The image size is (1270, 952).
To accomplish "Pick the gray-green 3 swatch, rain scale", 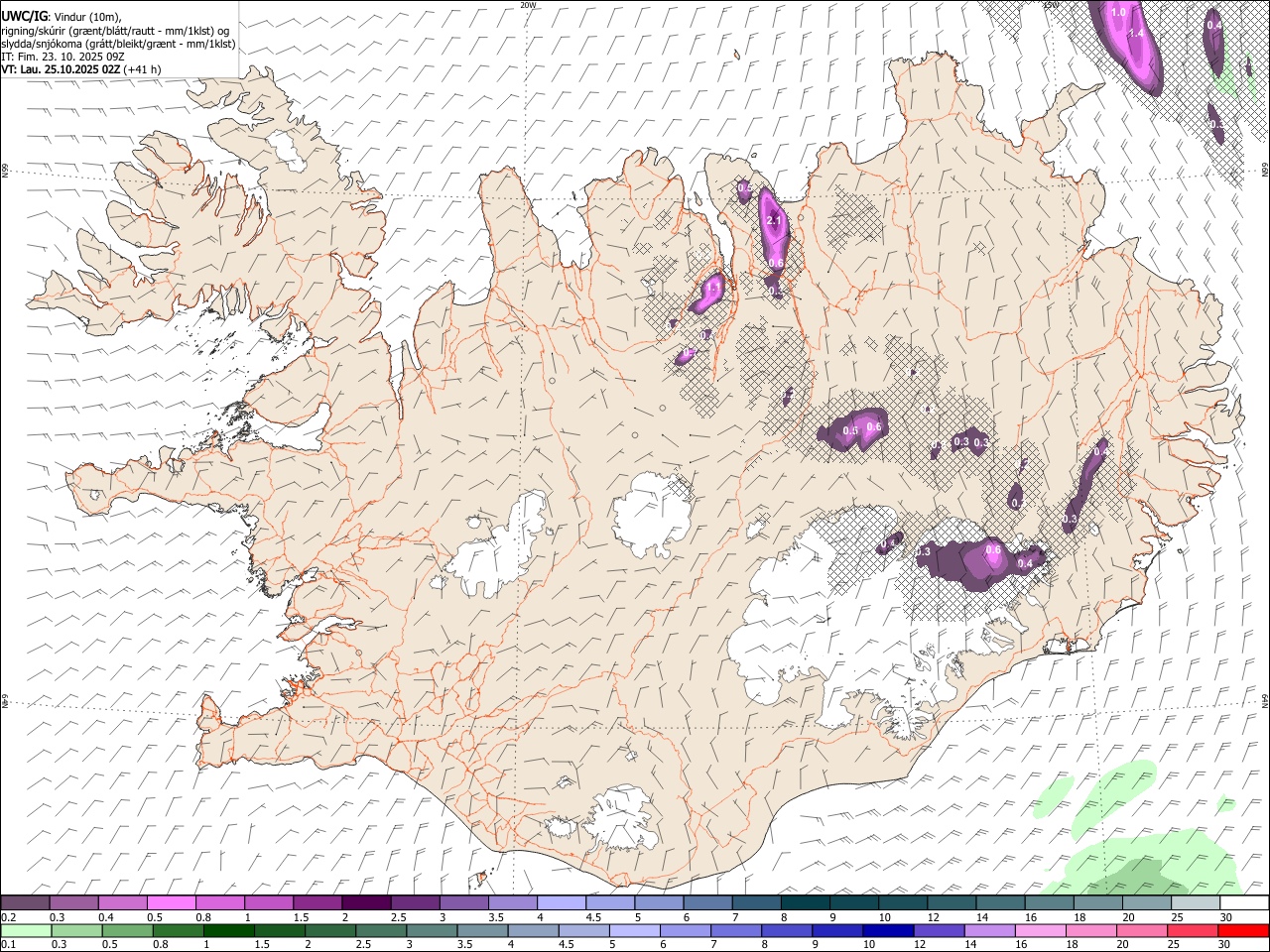I will click(x=432, y=930).
